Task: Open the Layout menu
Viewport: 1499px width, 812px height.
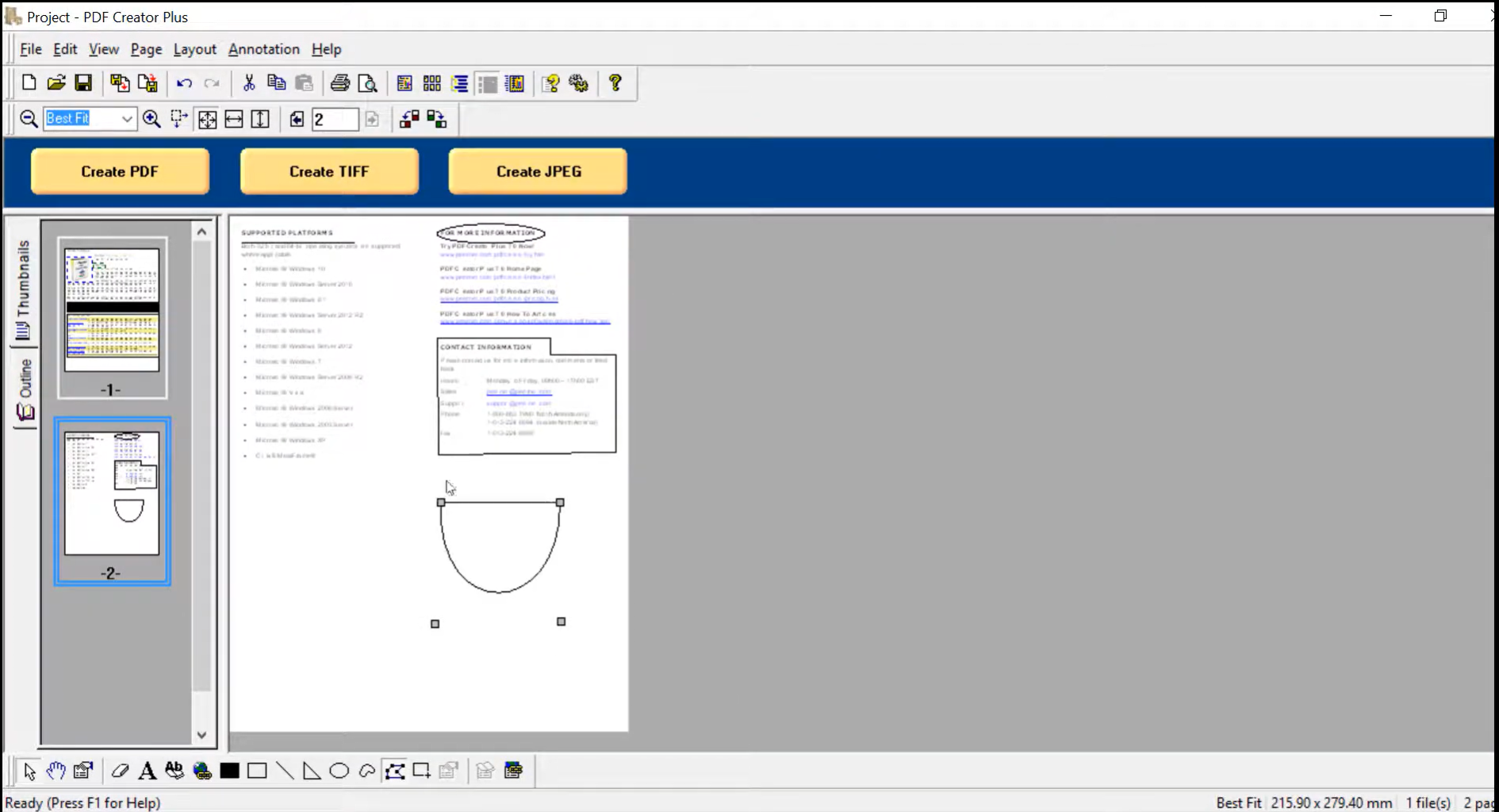Action: [x=194, y=49]
